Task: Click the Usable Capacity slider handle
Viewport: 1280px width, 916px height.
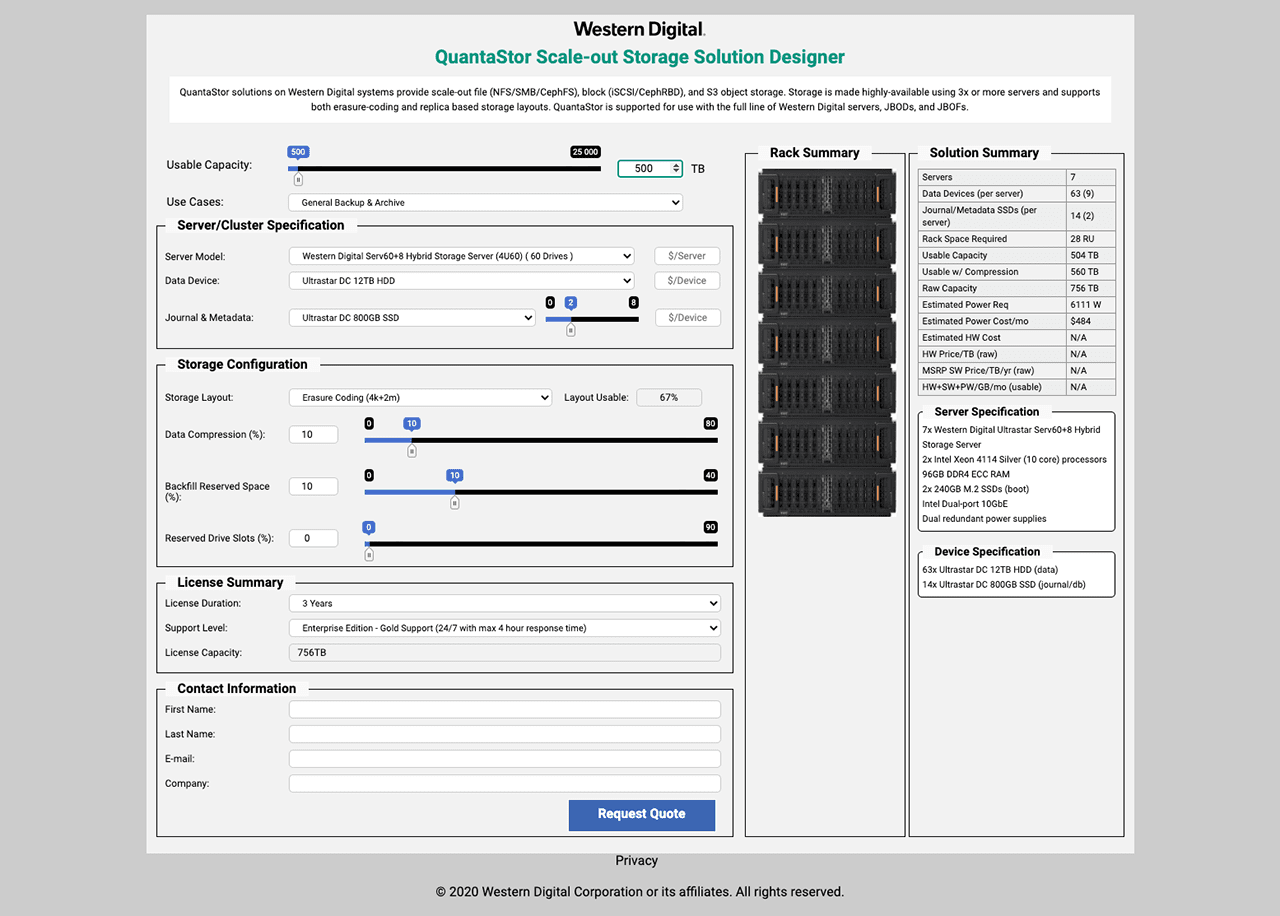Action: [x=298, y=180]
